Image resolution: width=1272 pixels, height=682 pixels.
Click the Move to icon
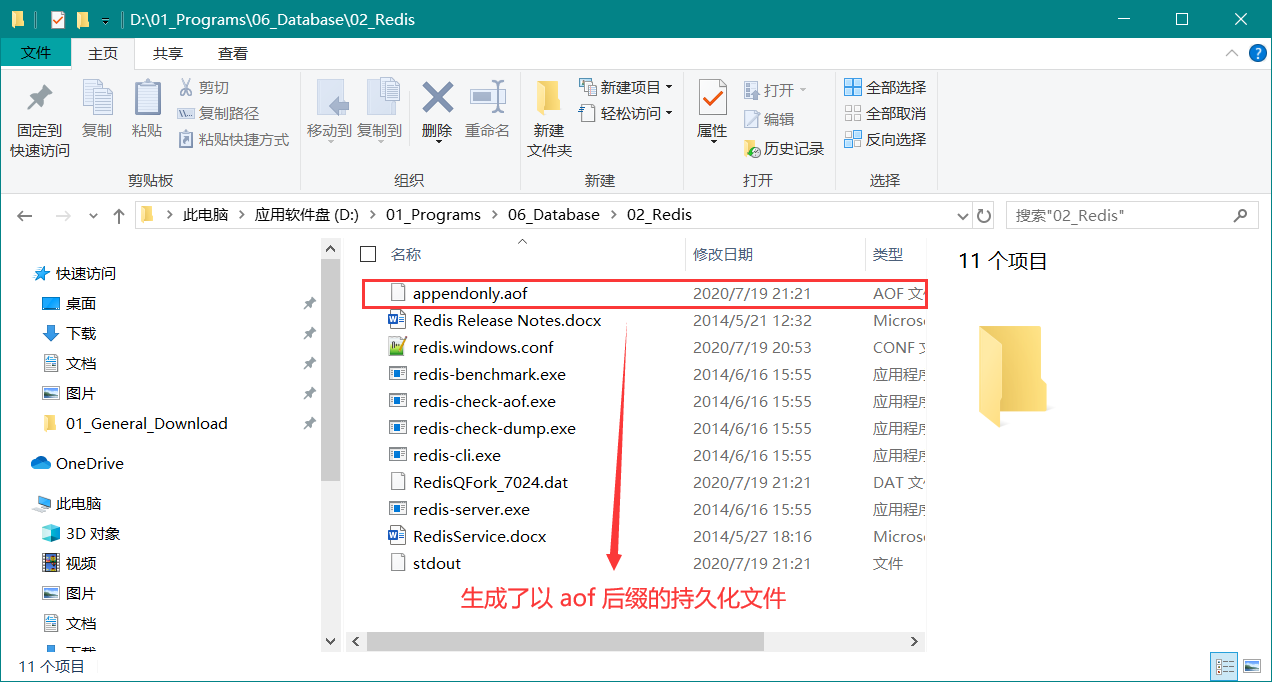[329, 100]
